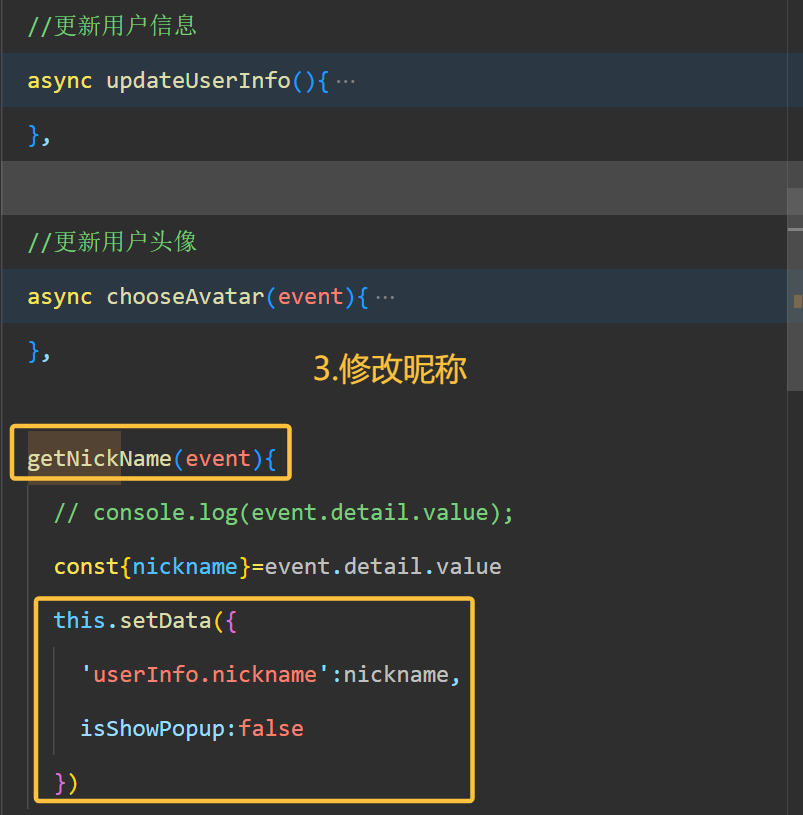Expand folded chooseAvatar ellipsis marker
The image size is (803, 815).
(385, 298)
